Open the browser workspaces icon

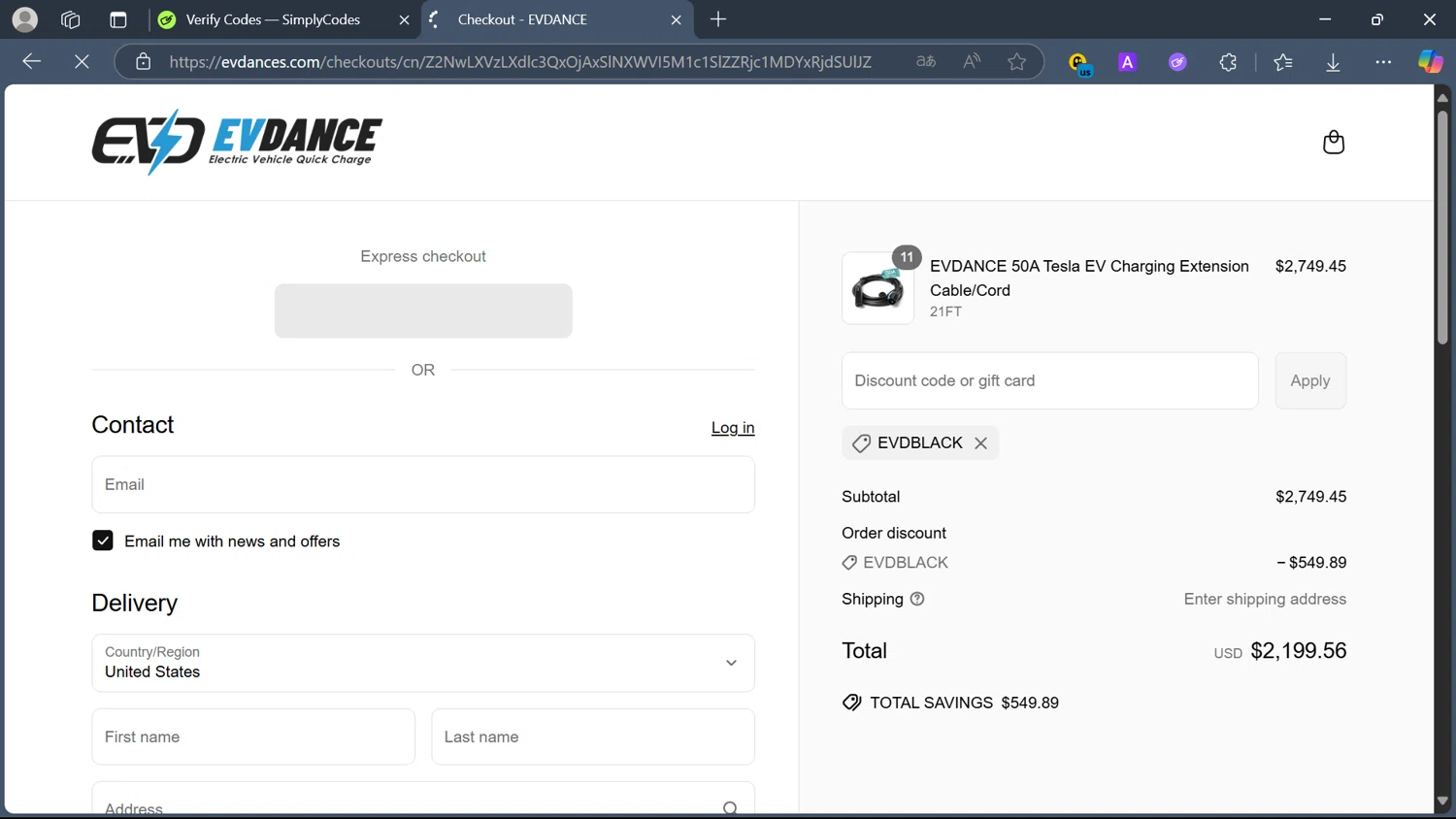pyautogui.click(x=70, y=19)
